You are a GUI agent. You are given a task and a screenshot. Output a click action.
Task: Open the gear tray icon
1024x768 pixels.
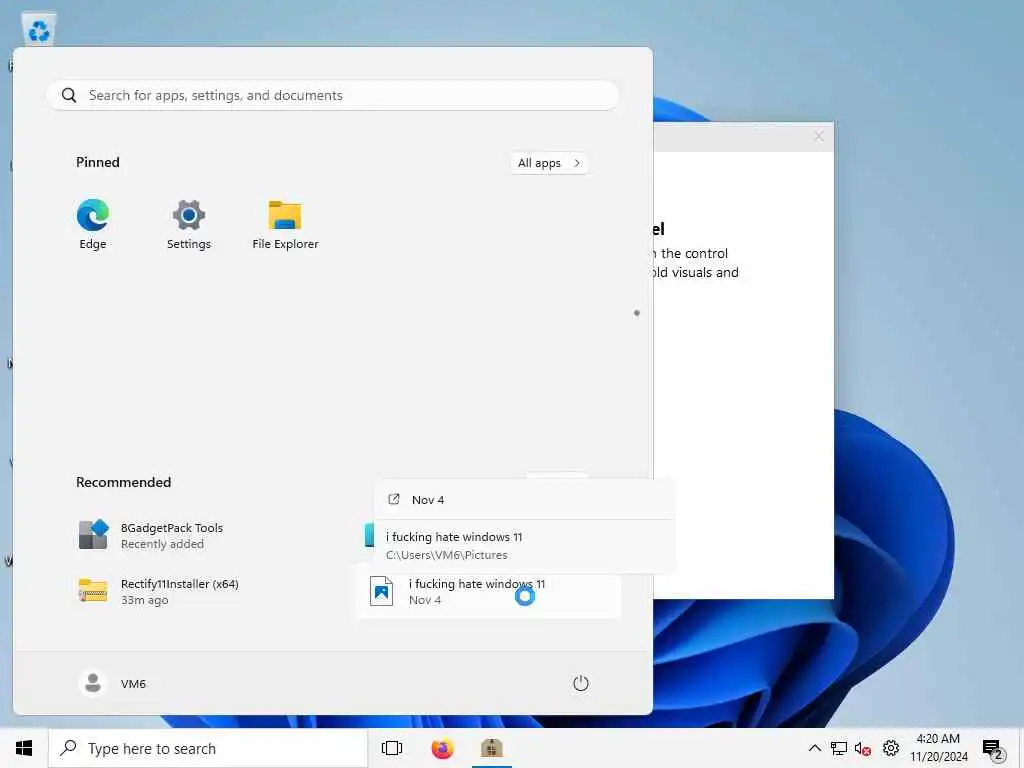click(x=891, y=748)
